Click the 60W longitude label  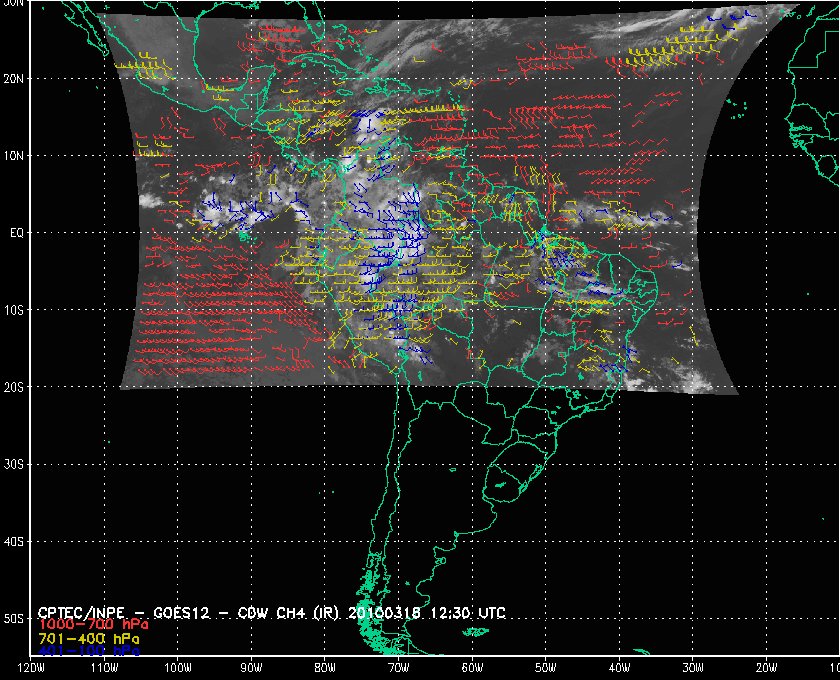(x=472, y=668)
